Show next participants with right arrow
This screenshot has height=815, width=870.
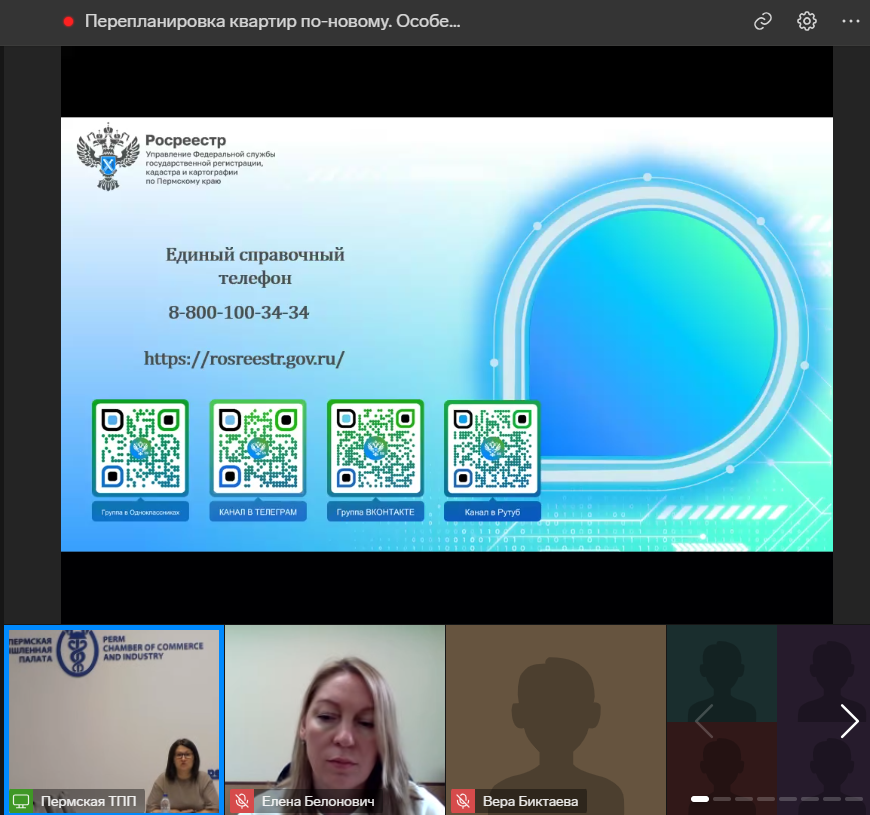(x=849, y=721)
